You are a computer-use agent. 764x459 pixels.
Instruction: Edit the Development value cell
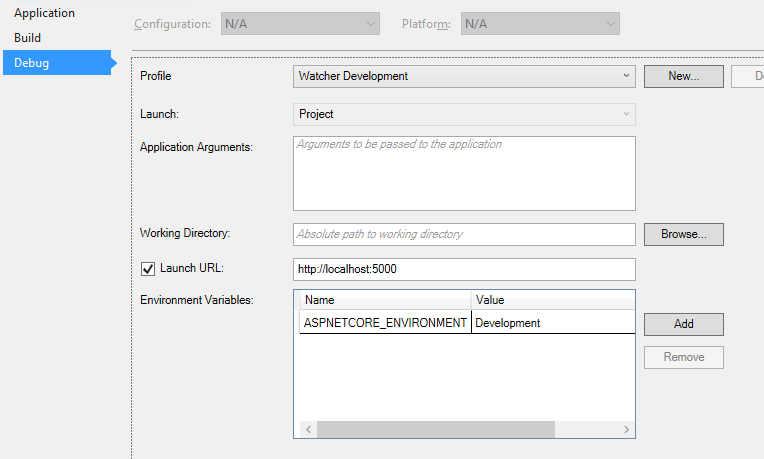[x=552, y=323]
